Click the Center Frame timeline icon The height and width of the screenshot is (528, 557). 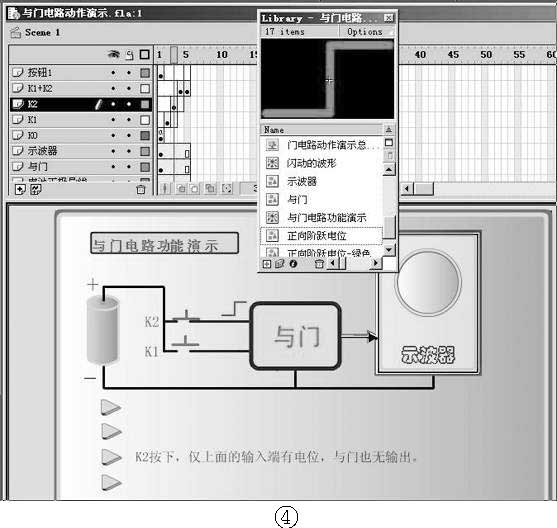click(164, 188)
